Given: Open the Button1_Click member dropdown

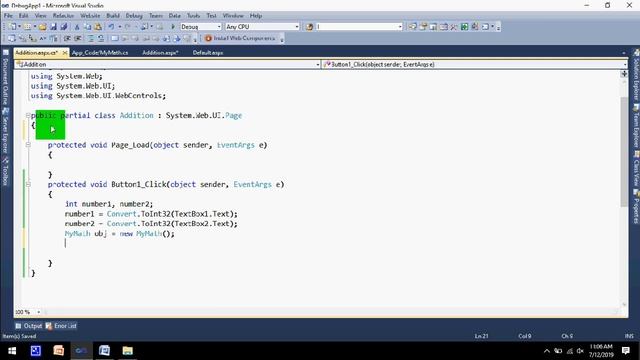Looking at the screenshot, I should (x=624, y=64).
